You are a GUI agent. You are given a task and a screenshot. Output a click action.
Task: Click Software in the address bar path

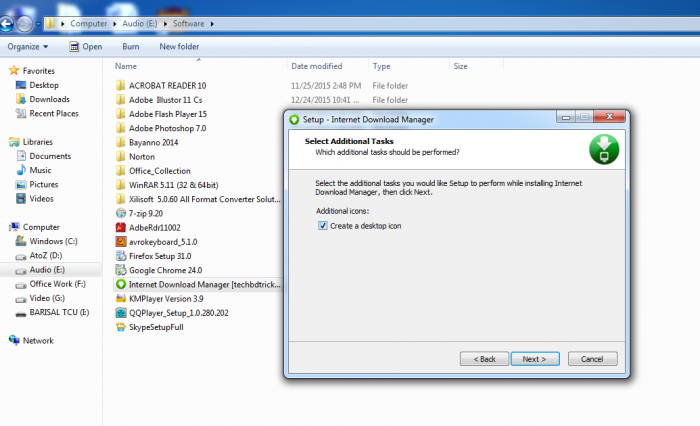pos(188,24)
